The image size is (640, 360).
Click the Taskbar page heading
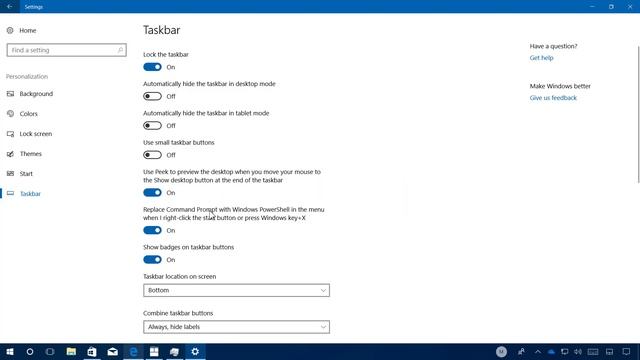tap(162, 30)
